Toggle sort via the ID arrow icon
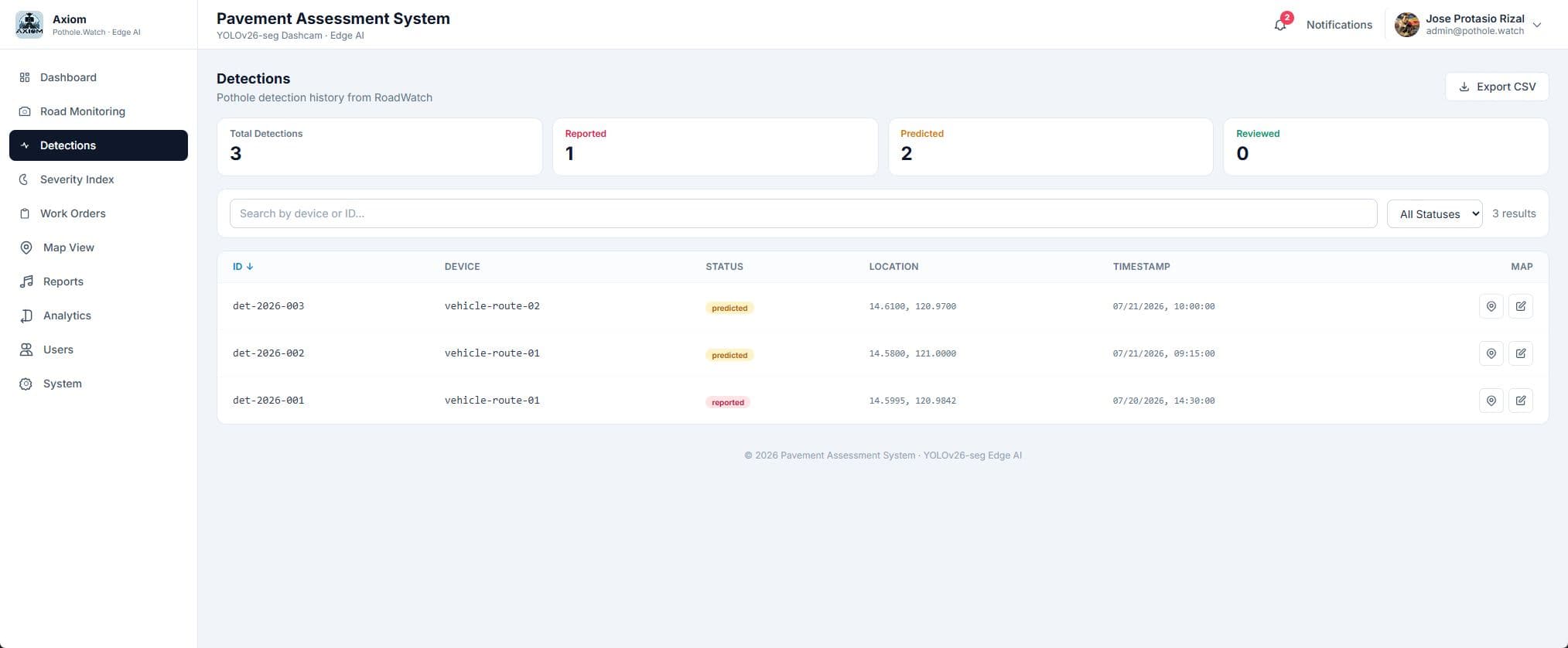1568x648 pixels. [x=250, y=267]
